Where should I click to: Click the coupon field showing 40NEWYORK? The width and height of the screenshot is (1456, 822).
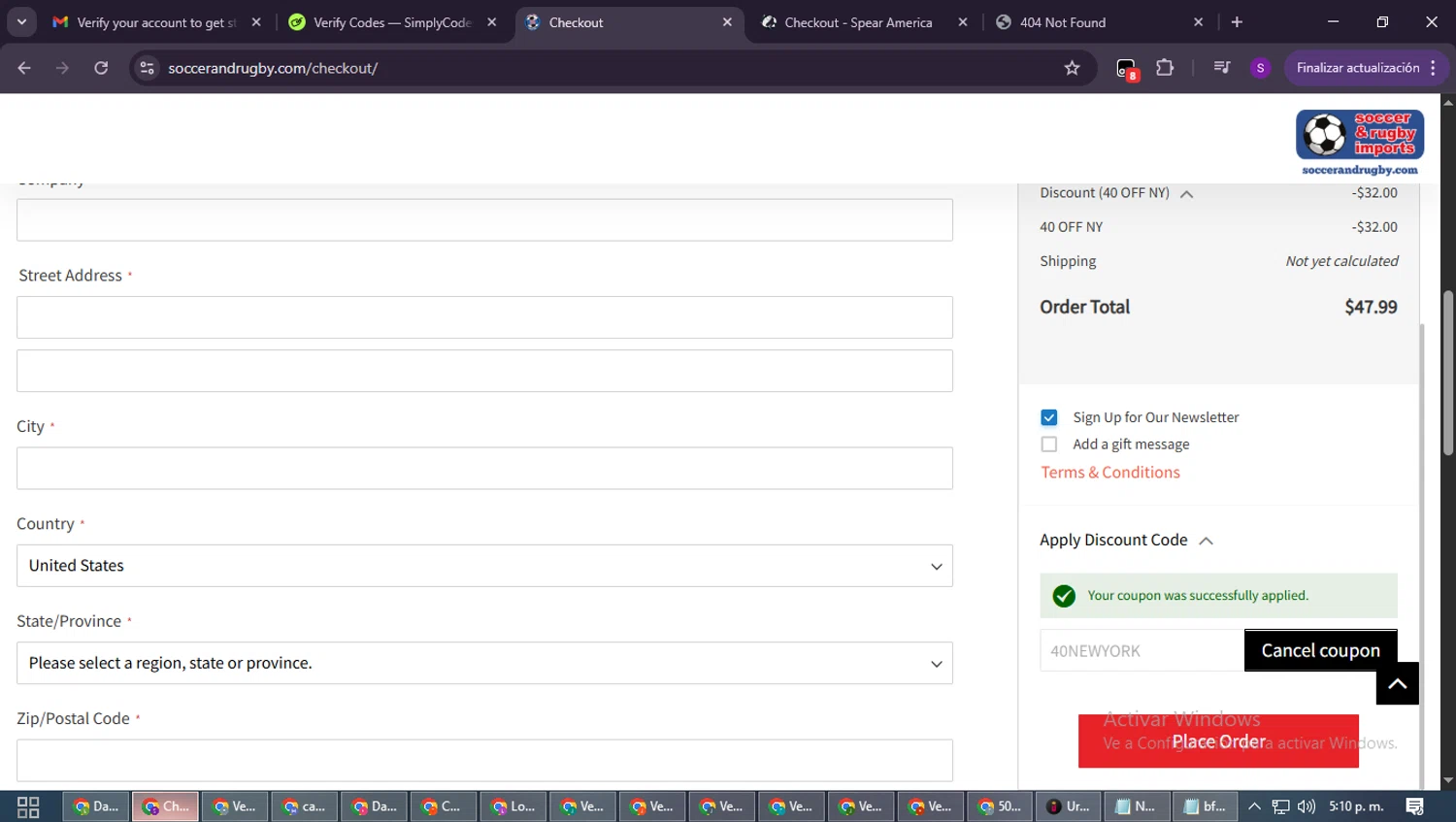pyautogui.click(x=1142, y=650)
